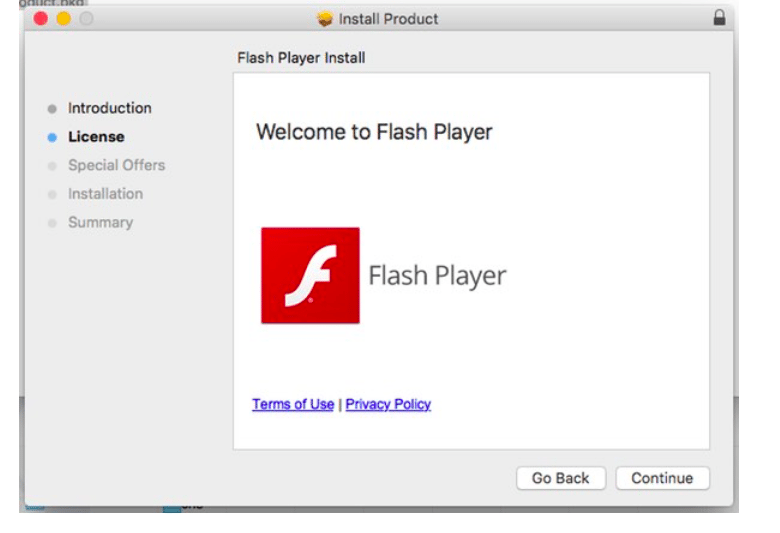
Task: Click the Install Product window title
Action: (x=389, y=19)
